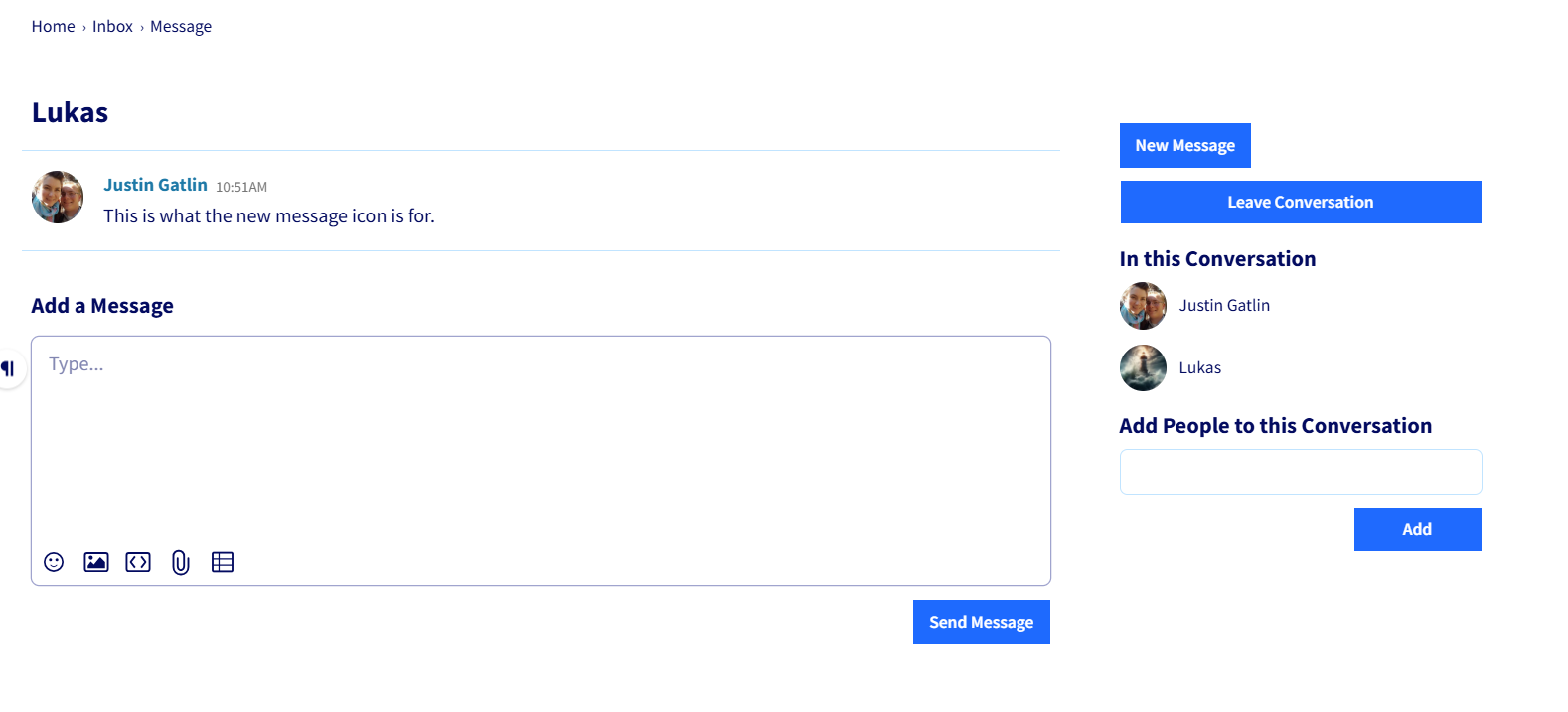Viewport: 1568px width, 712px height.
Task: Insert an emoji using the smiley icon
Action: [x=54, y=562]
